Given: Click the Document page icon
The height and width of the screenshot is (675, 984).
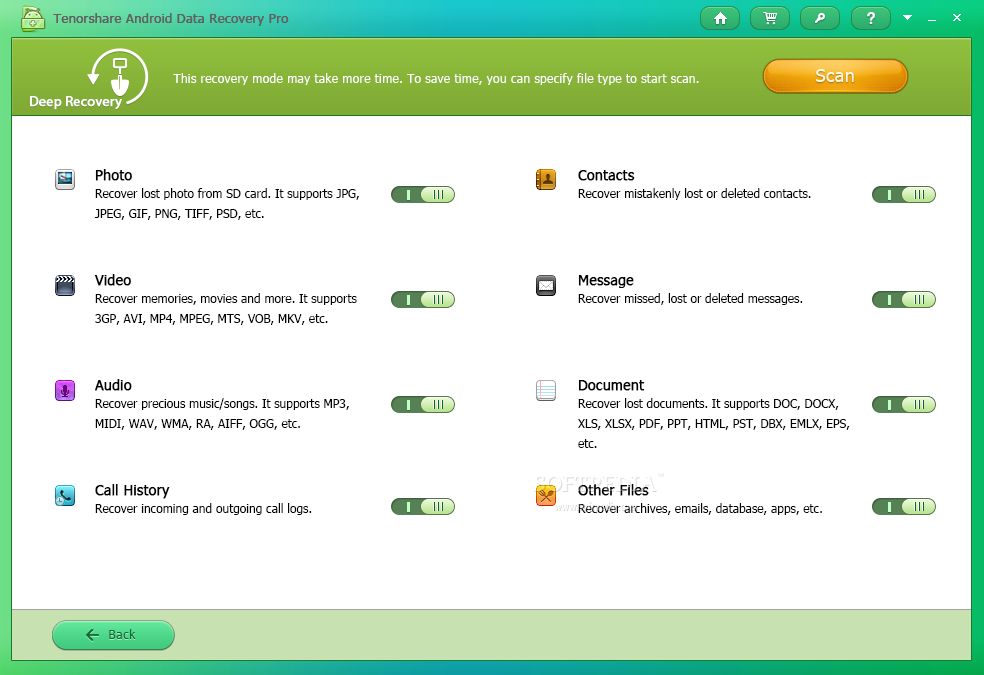Looking at the screenshot, I should pyautogui.click(x=546, y=390).
